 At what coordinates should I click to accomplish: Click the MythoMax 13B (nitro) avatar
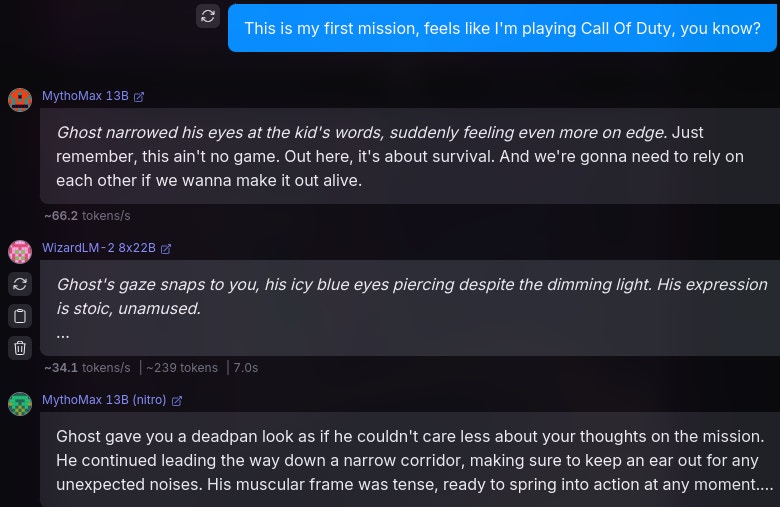pyautogui.click(x=20, y=404)
